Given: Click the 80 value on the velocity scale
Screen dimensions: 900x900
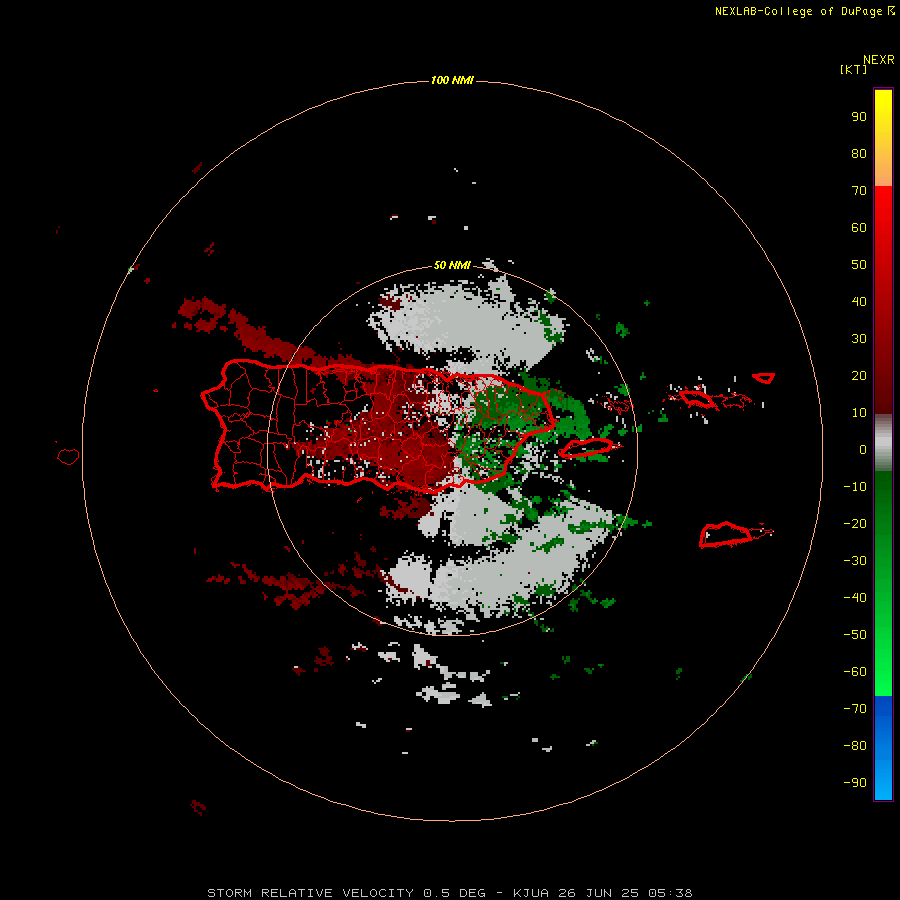Looking at the screenshot, I should click(x=859, y=154).
